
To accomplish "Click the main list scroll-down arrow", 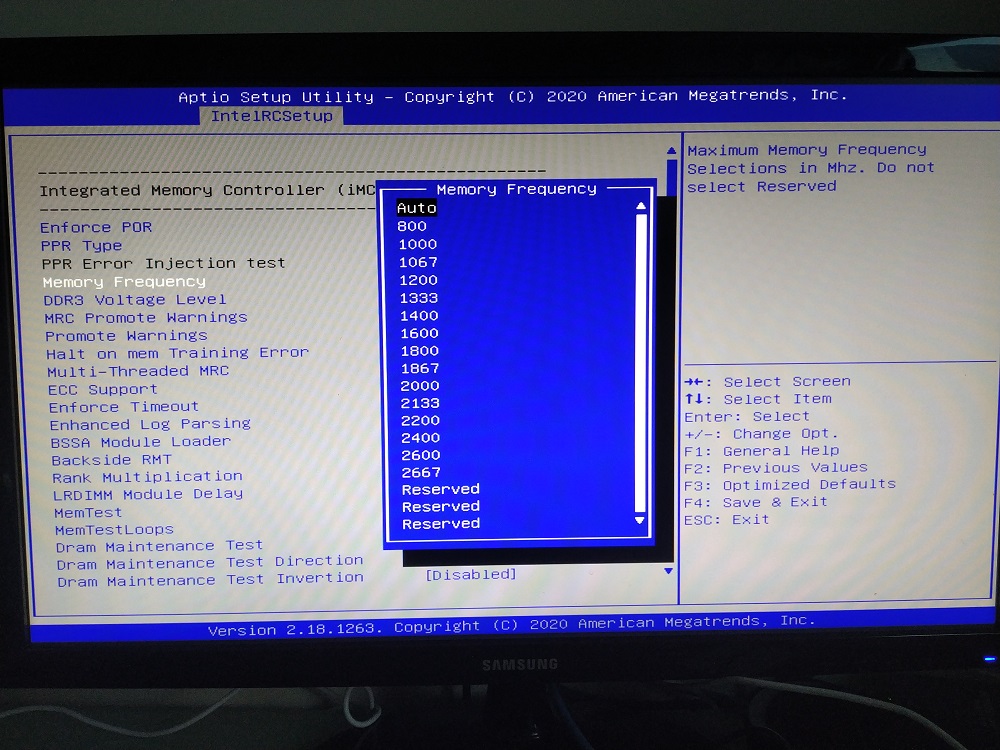I will (668, 571).
